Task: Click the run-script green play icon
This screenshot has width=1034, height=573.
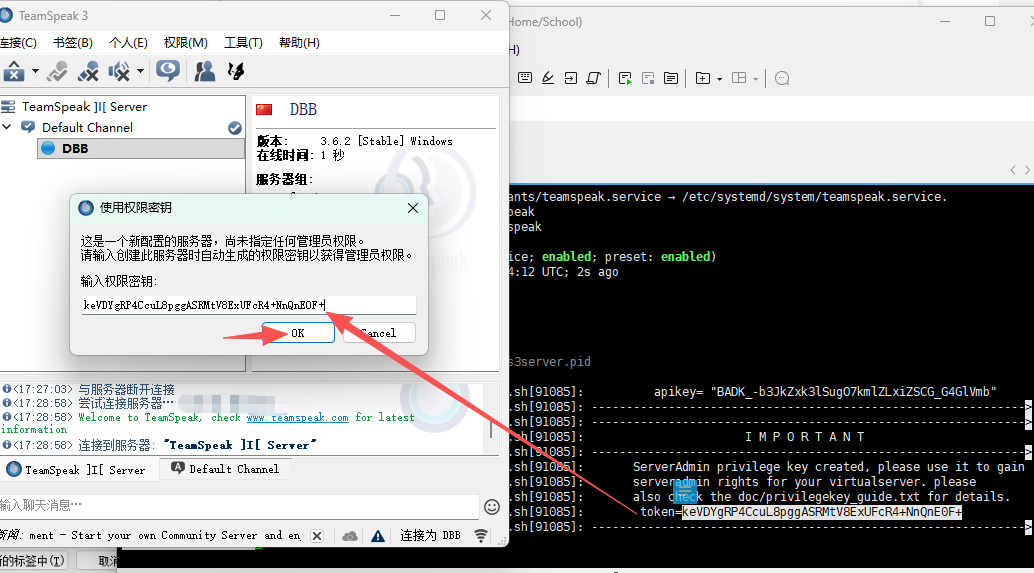Action: [x=625, y=78]
